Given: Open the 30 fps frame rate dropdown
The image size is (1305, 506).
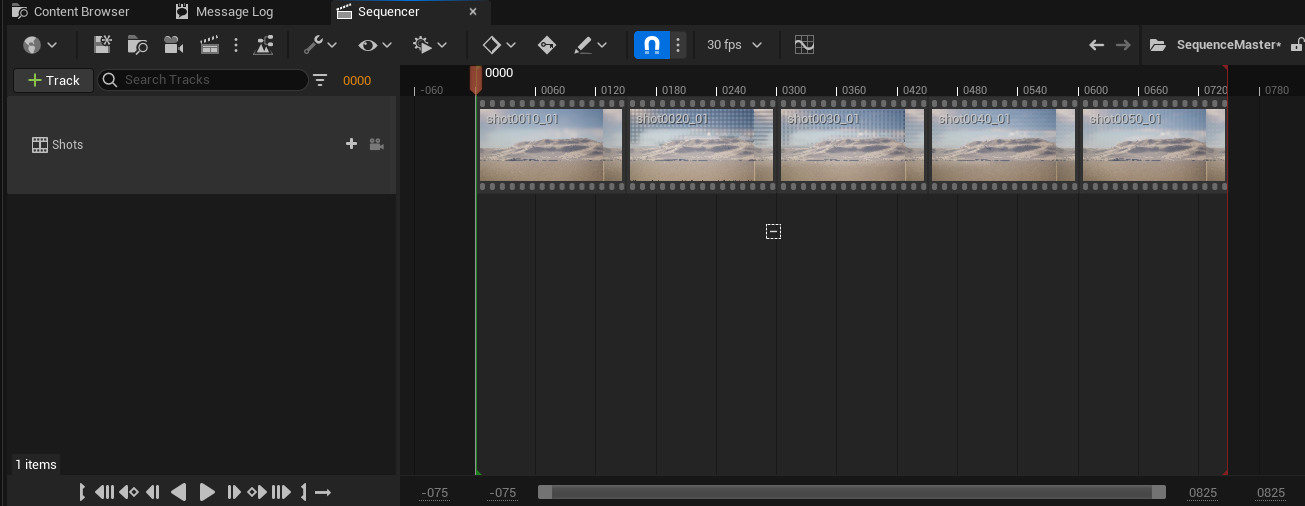Looking at the screenshot, I should click(x=734, y=45).
